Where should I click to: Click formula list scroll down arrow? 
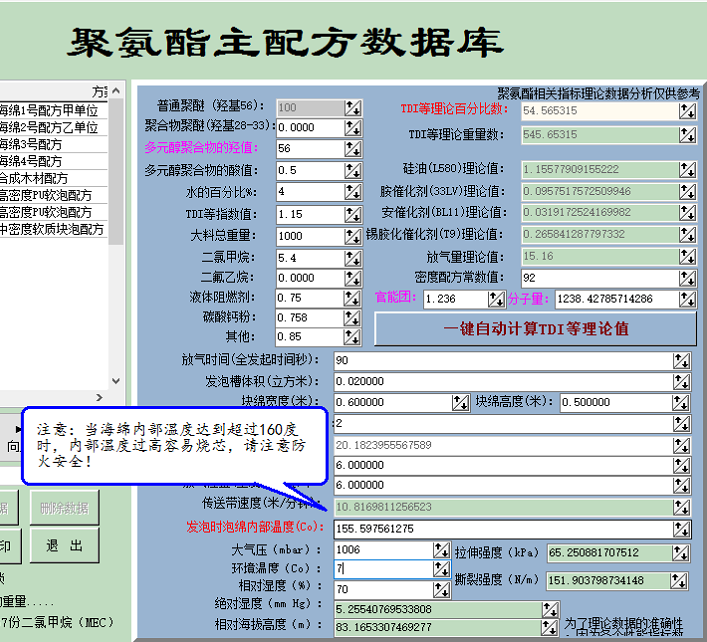coord(116,381)
